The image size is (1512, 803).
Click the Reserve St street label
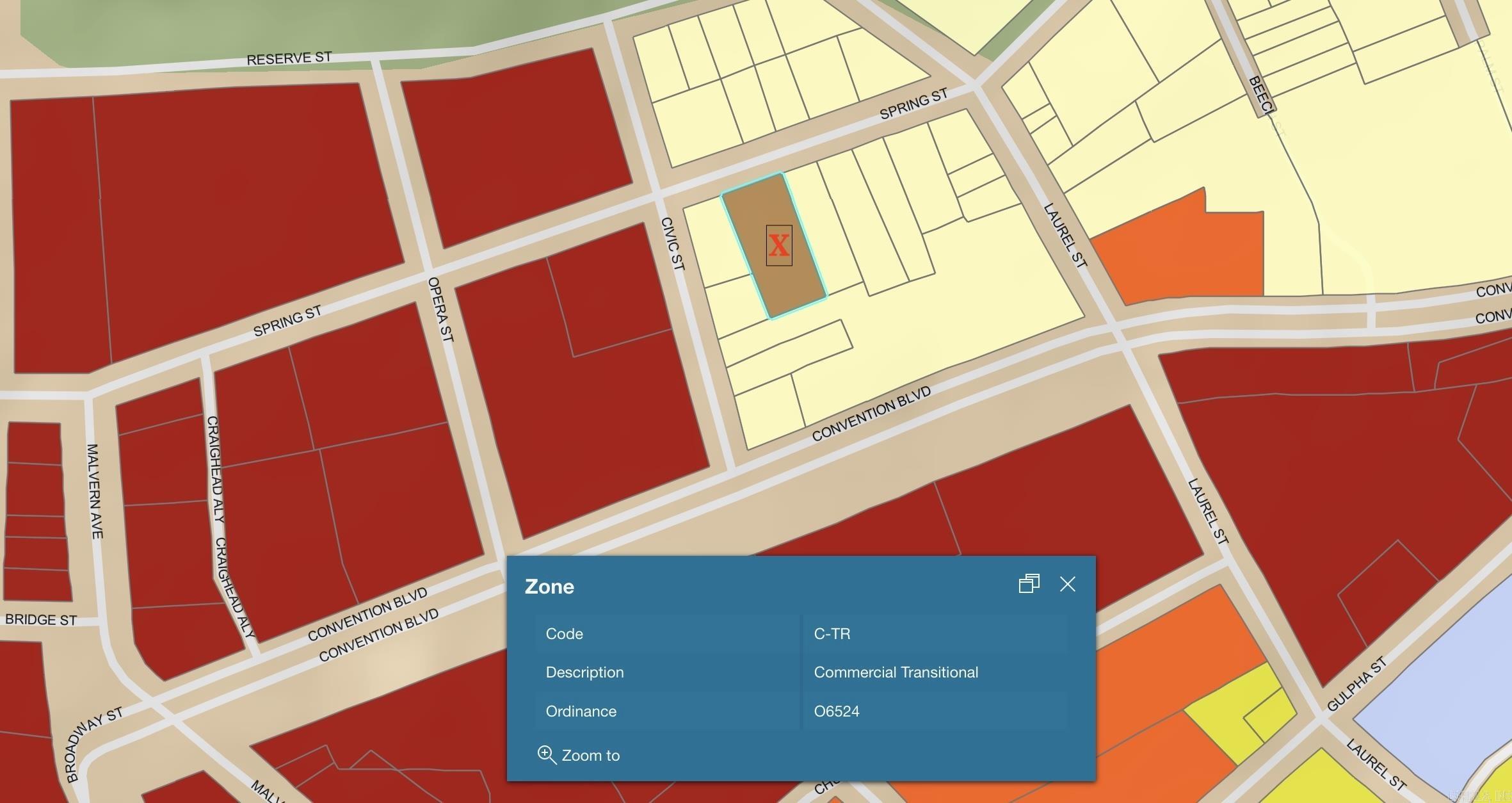pos(289,58)
